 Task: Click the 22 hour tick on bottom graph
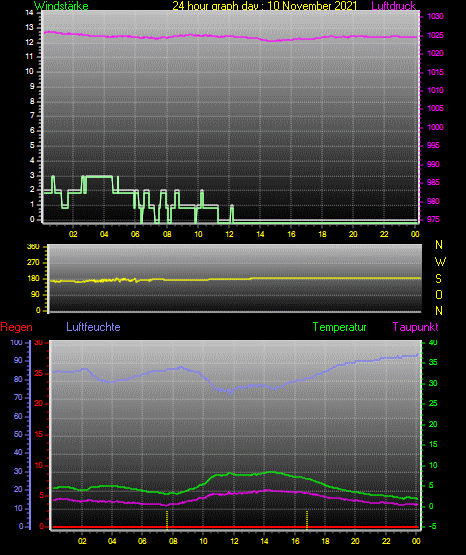(x=386, y=541)
